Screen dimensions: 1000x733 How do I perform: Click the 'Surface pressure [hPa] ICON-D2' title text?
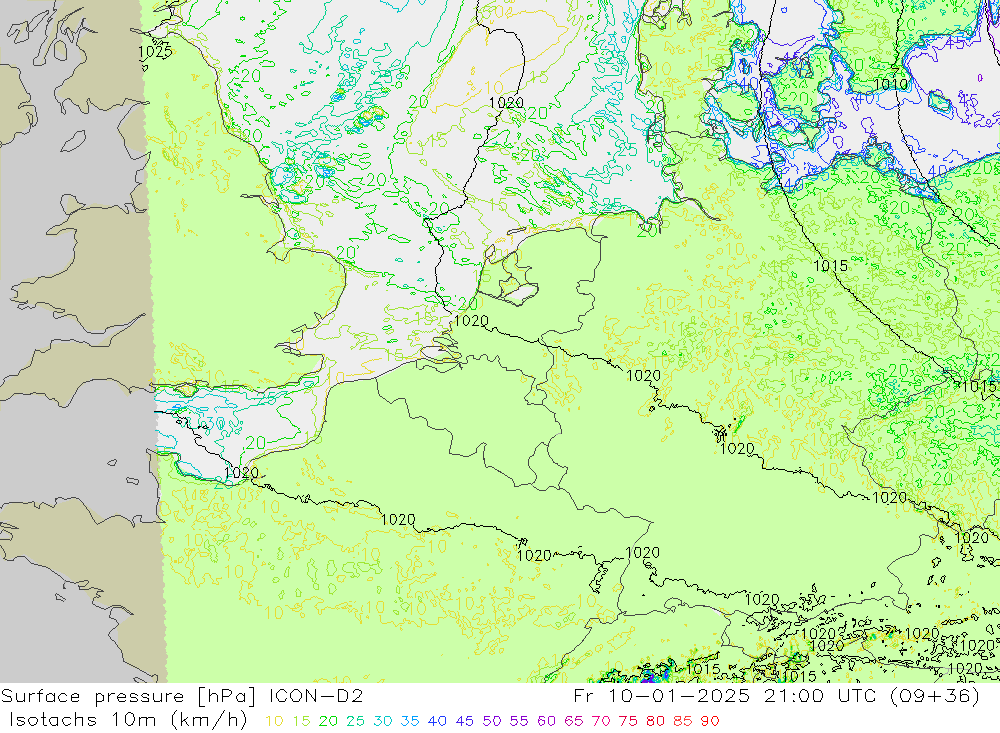182,696
